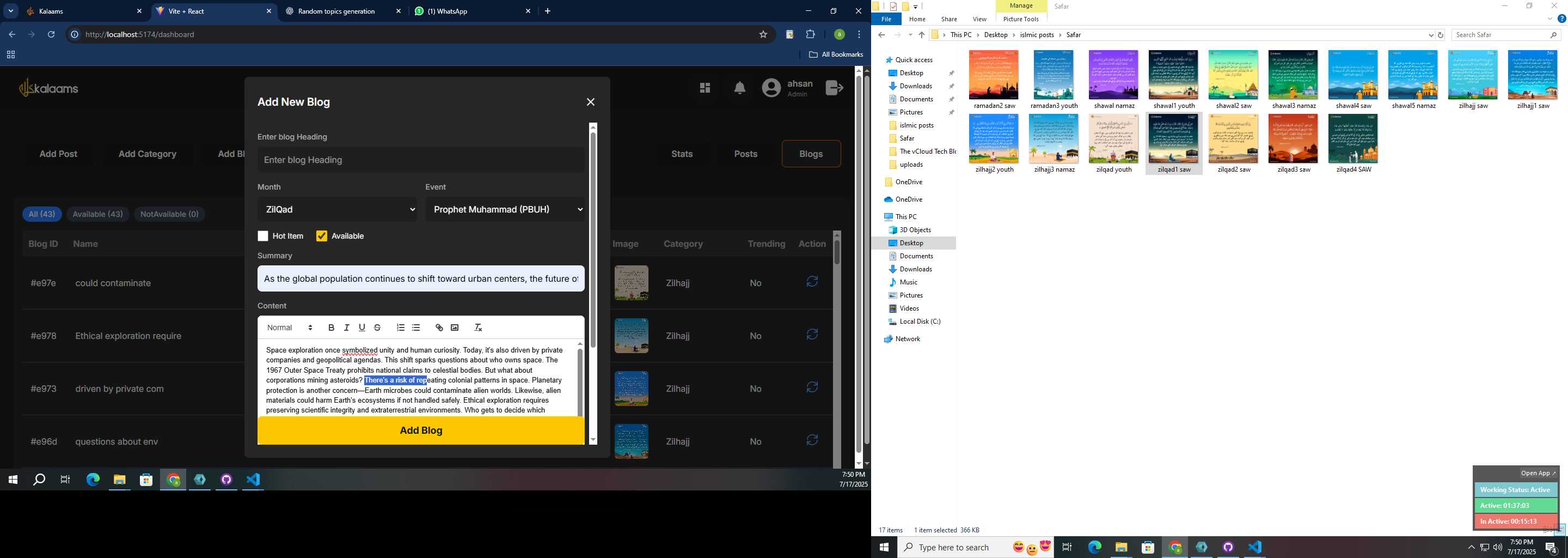1568x558 pixels.
Task: Switch to the Kalaams browser tab
Action: click(83, 11)
